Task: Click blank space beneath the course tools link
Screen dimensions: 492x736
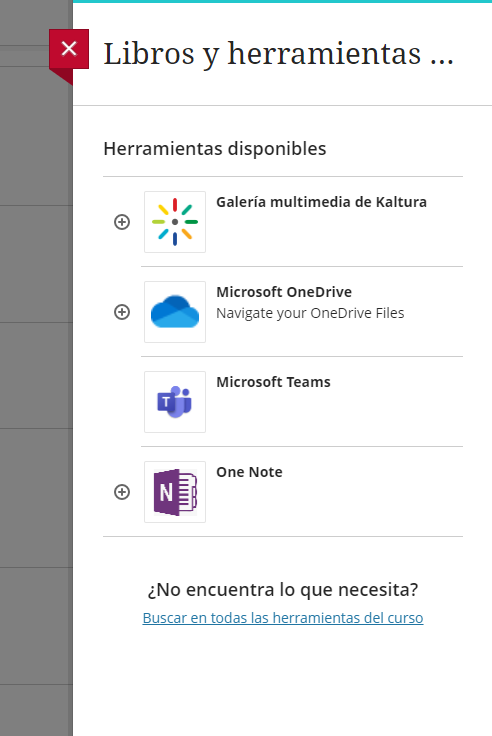Action: click(283, 681)
